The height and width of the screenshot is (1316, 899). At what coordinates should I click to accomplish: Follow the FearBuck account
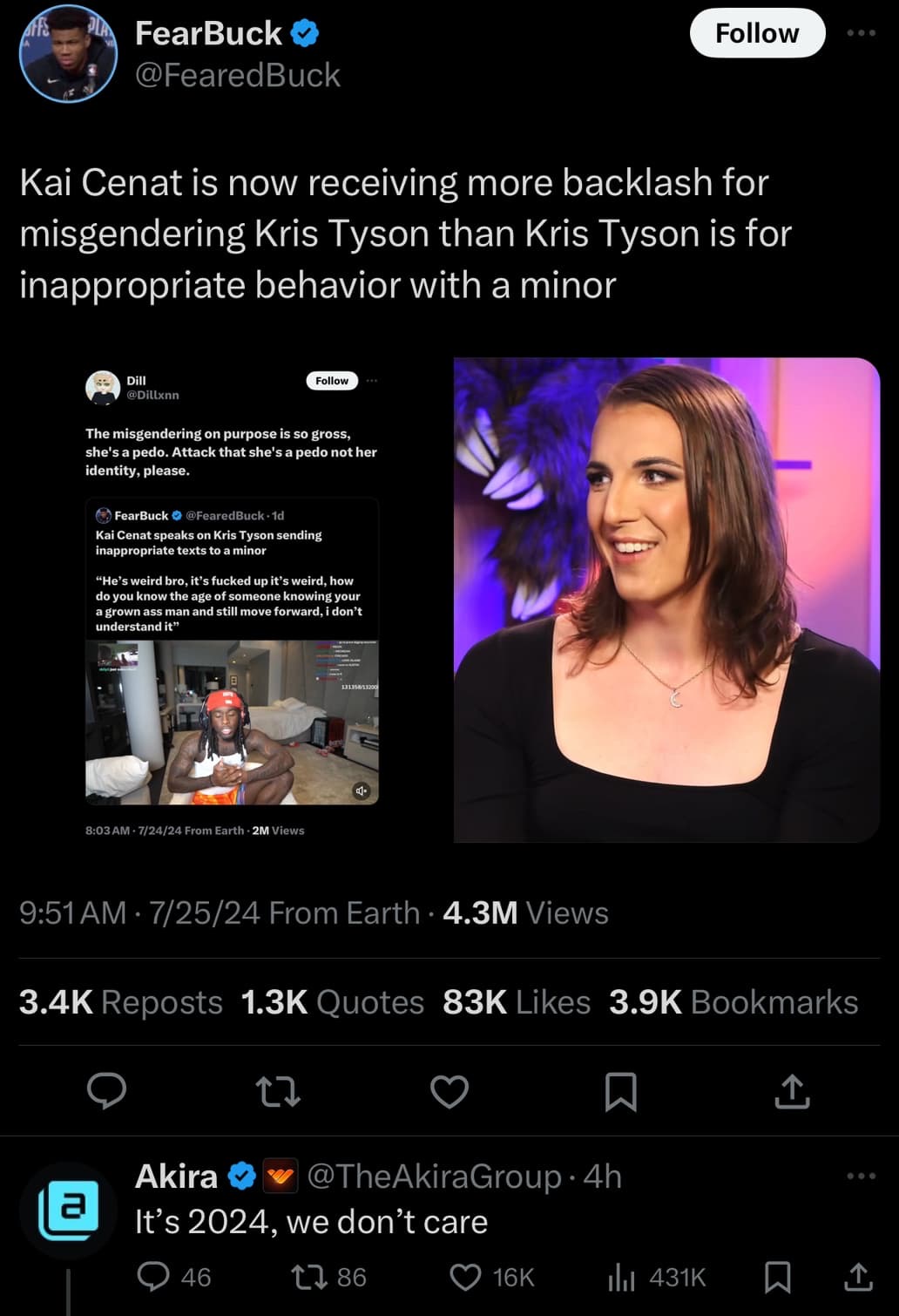757,33
